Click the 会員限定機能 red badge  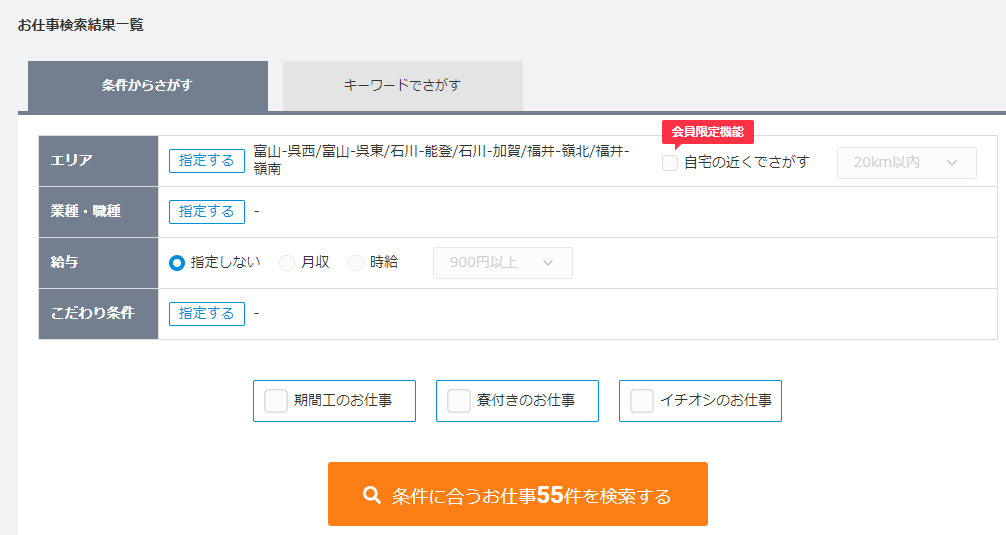point(708,132)
